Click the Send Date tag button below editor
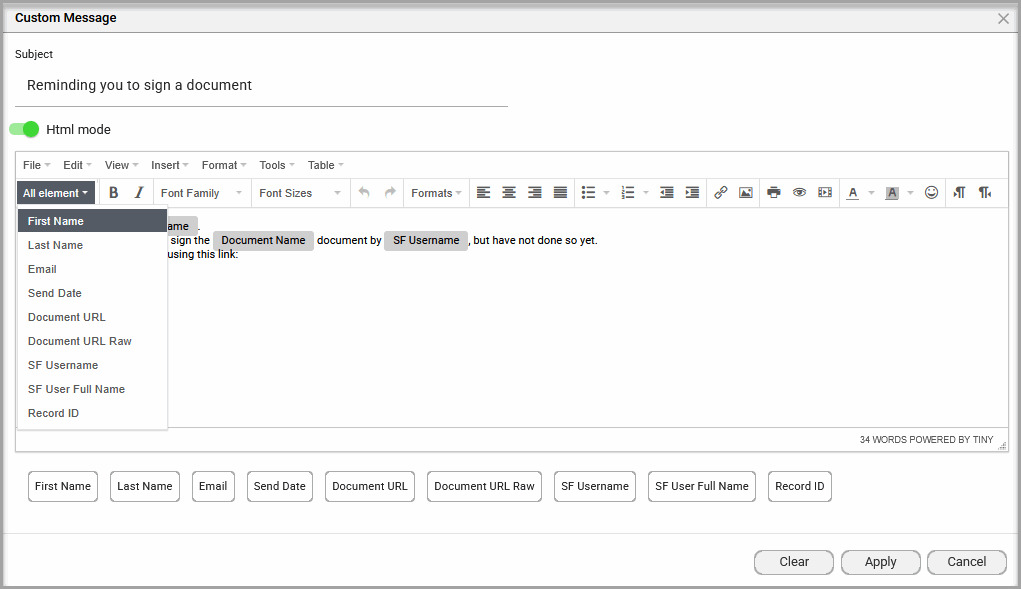Screen dimensions: 1021x589 (279, 486)
